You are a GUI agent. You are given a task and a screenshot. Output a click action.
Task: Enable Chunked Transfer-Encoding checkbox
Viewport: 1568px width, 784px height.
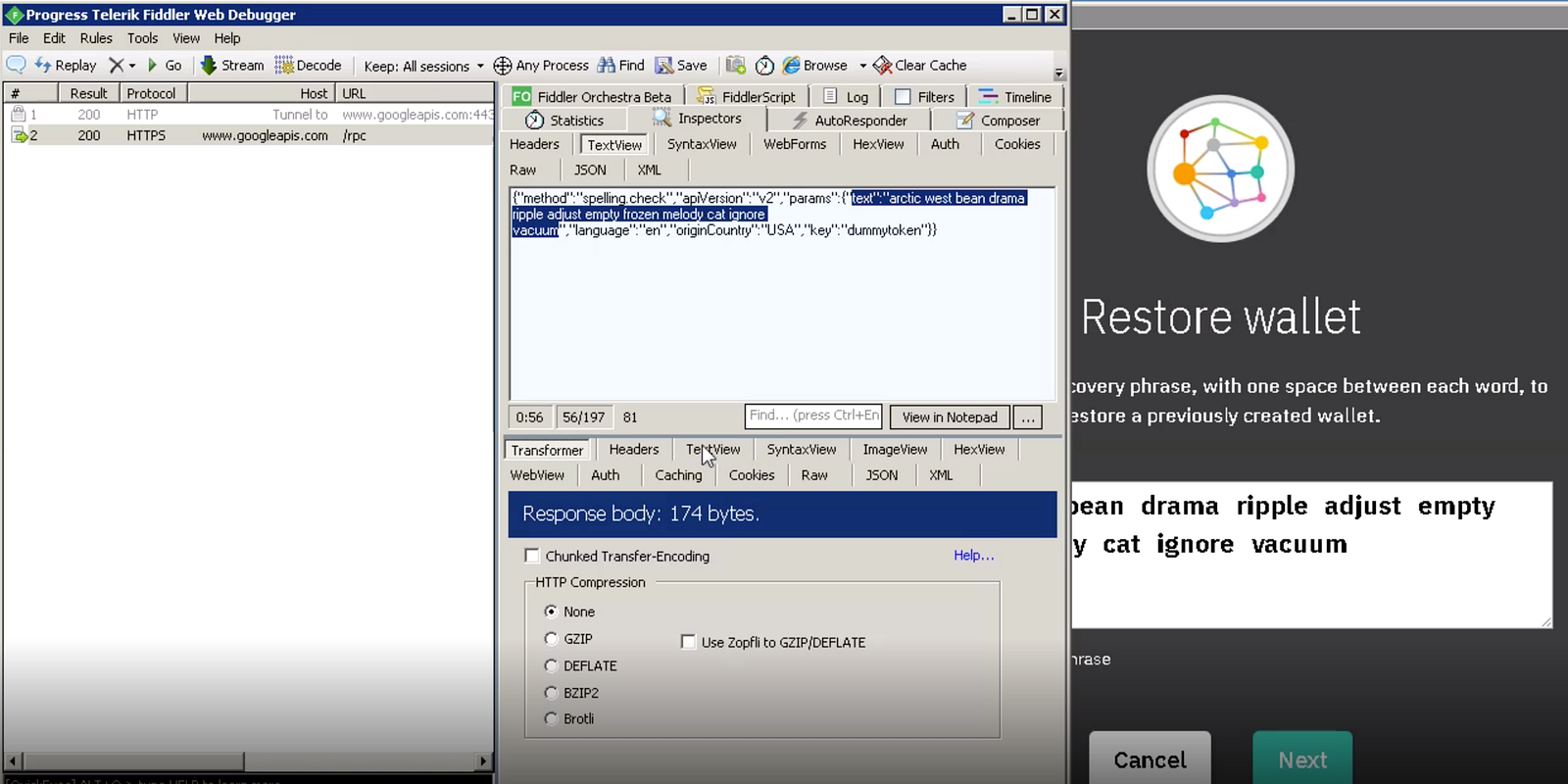pos(532,556)
